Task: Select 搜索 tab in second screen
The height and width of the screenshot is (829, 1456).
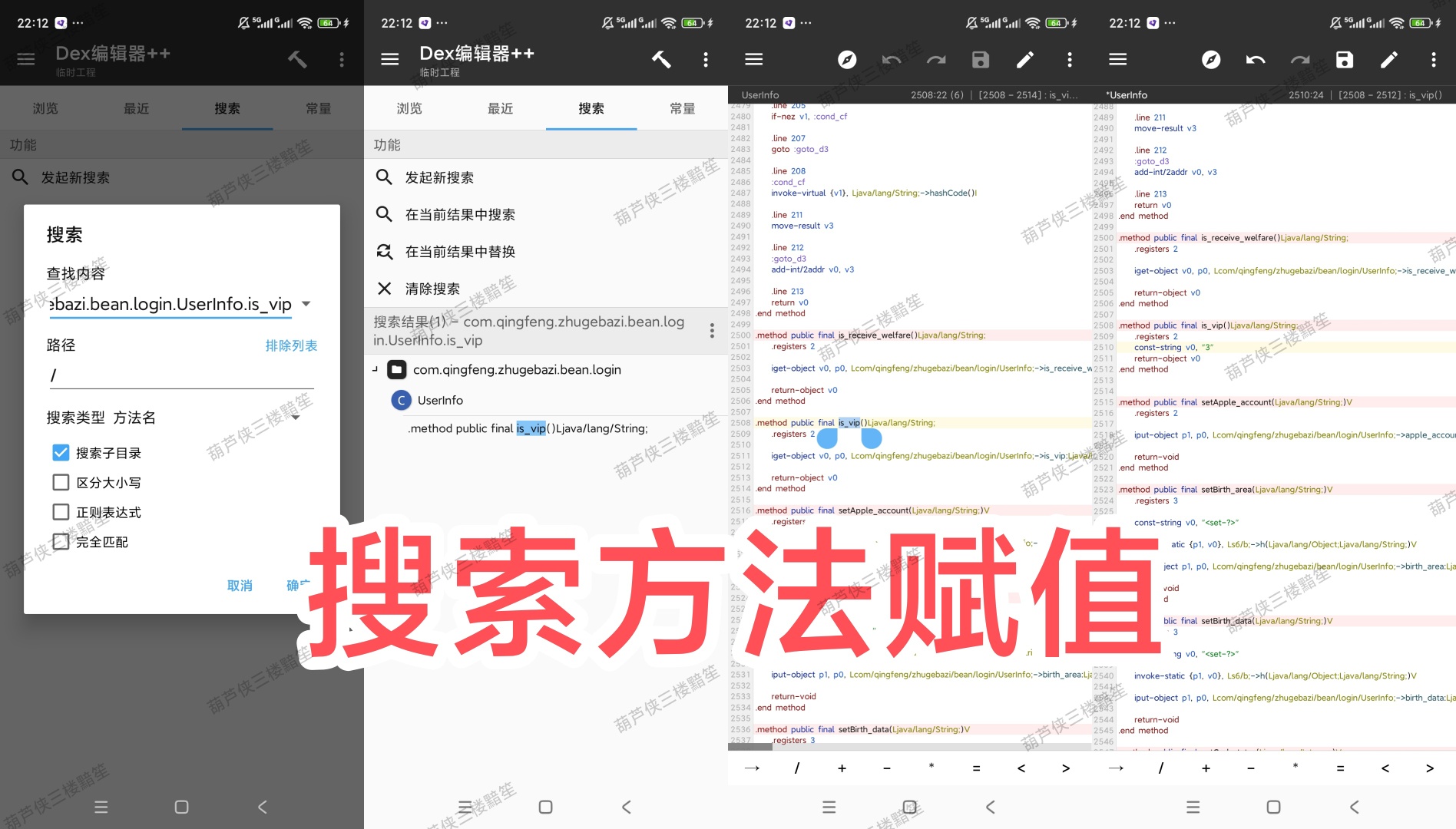Action: tap(591, 108)
